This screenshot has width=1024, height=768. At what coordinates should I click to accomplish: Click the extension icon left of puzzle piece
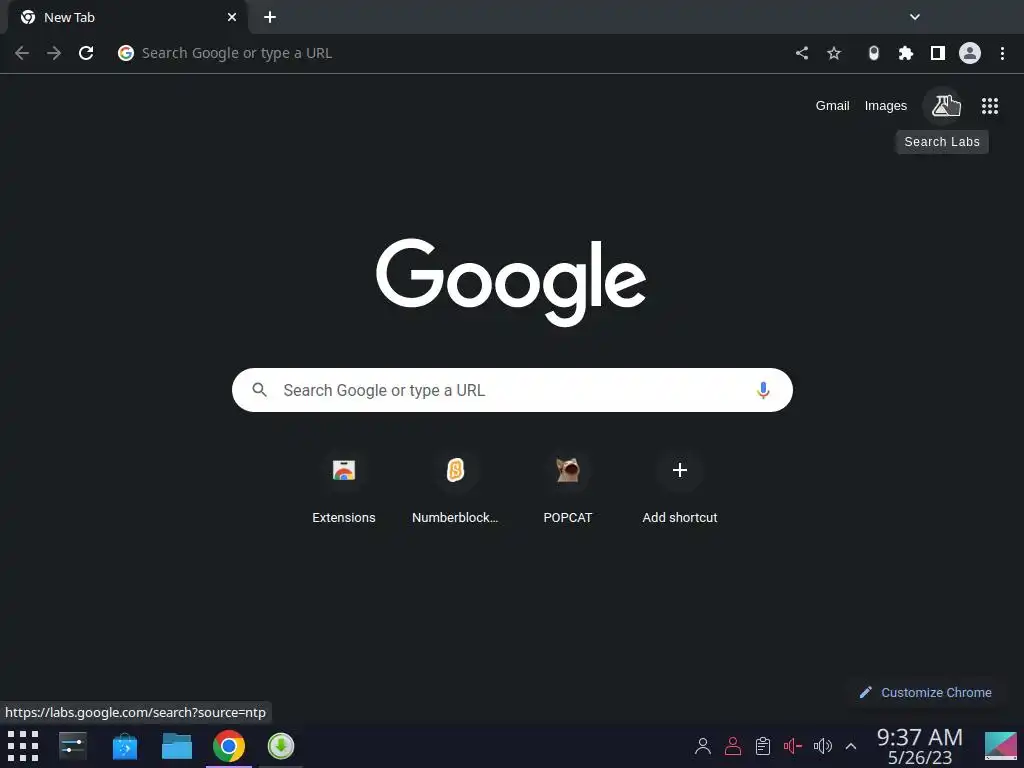point(873,53)
